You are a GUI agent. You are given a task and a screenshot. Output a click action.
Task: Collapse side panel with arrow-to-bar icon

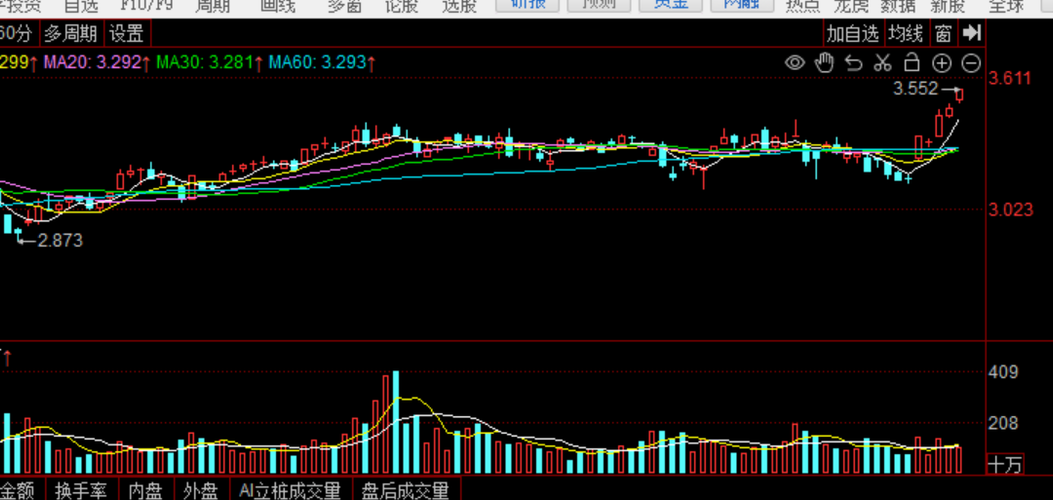point(972,32)
